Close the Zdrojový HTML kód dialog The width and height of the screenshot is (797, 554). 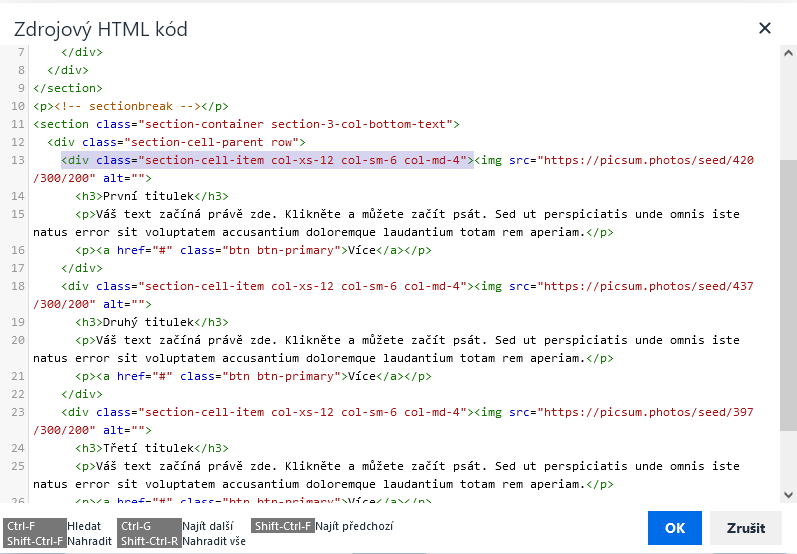click(x=765, y=29)
